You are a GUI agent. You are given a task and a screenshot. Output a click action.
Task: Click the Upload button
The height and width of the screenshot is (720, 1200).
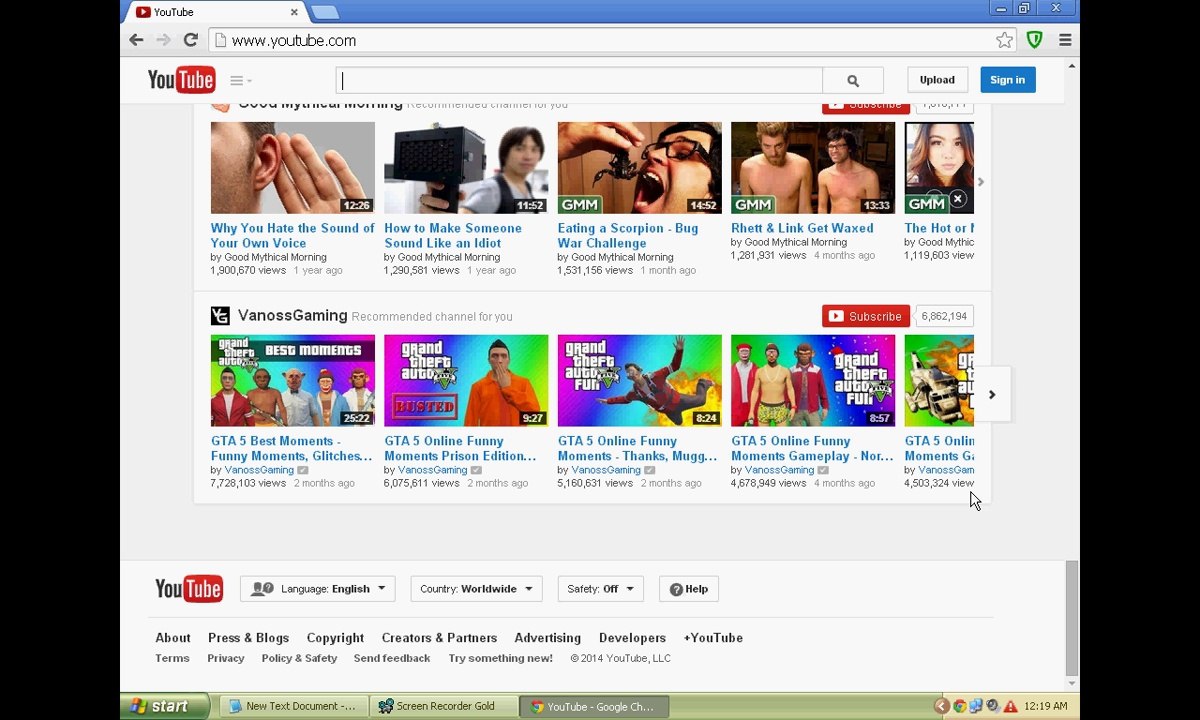937,80
